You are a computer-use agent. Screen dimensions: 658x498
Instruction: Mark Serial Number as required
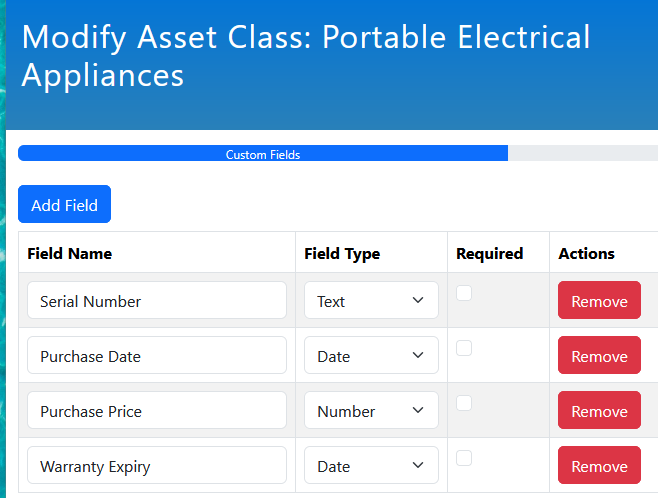tap(464, 293)
